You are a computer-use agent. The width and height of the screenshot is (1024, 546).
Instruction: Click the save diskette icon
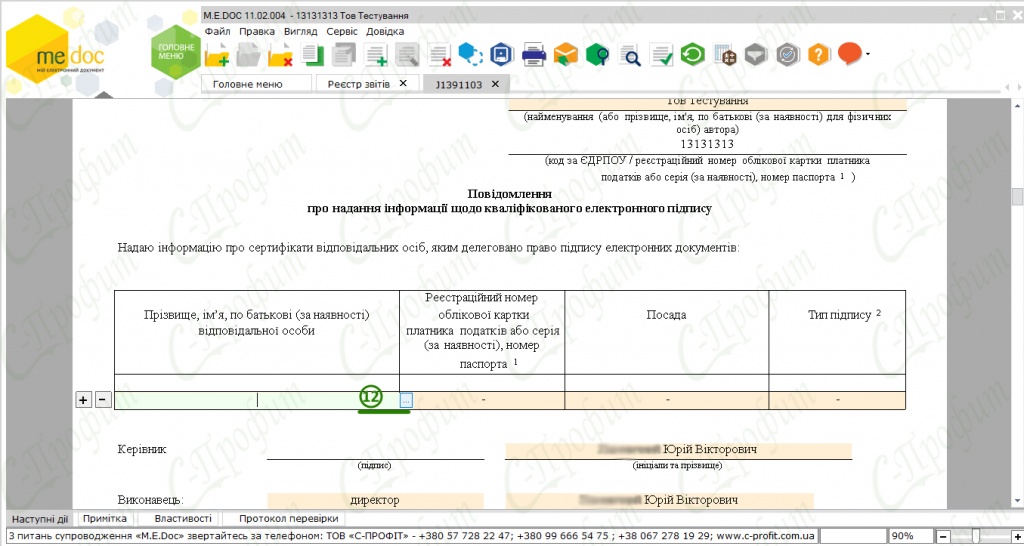tap(502, 54)
